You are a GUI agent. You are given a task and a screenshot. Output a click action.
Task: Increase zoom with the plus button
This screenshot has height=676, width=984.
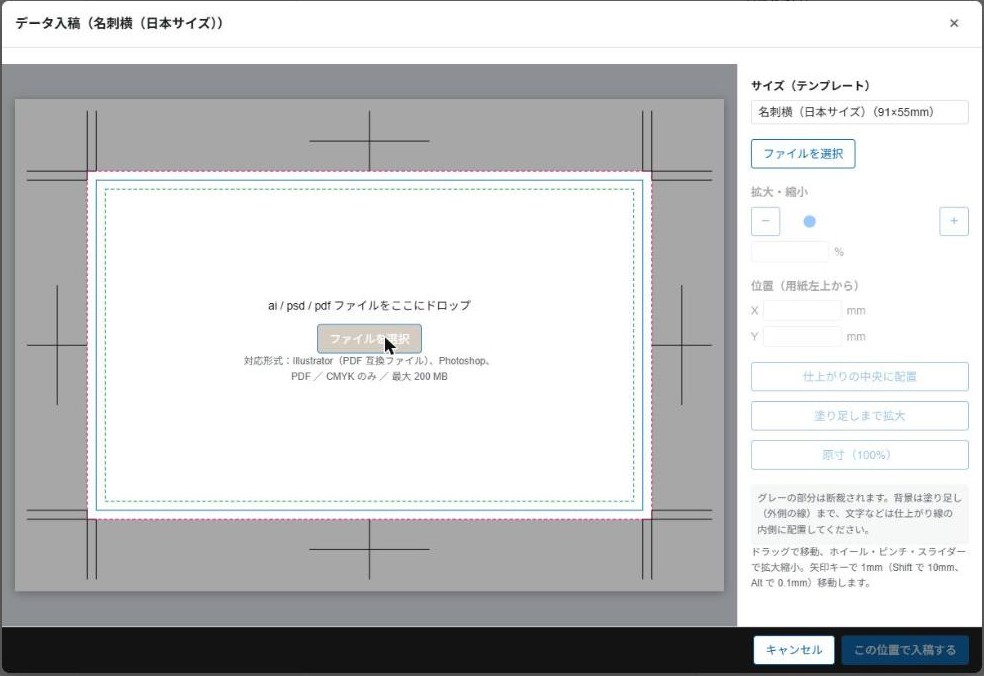click(953, 221)
